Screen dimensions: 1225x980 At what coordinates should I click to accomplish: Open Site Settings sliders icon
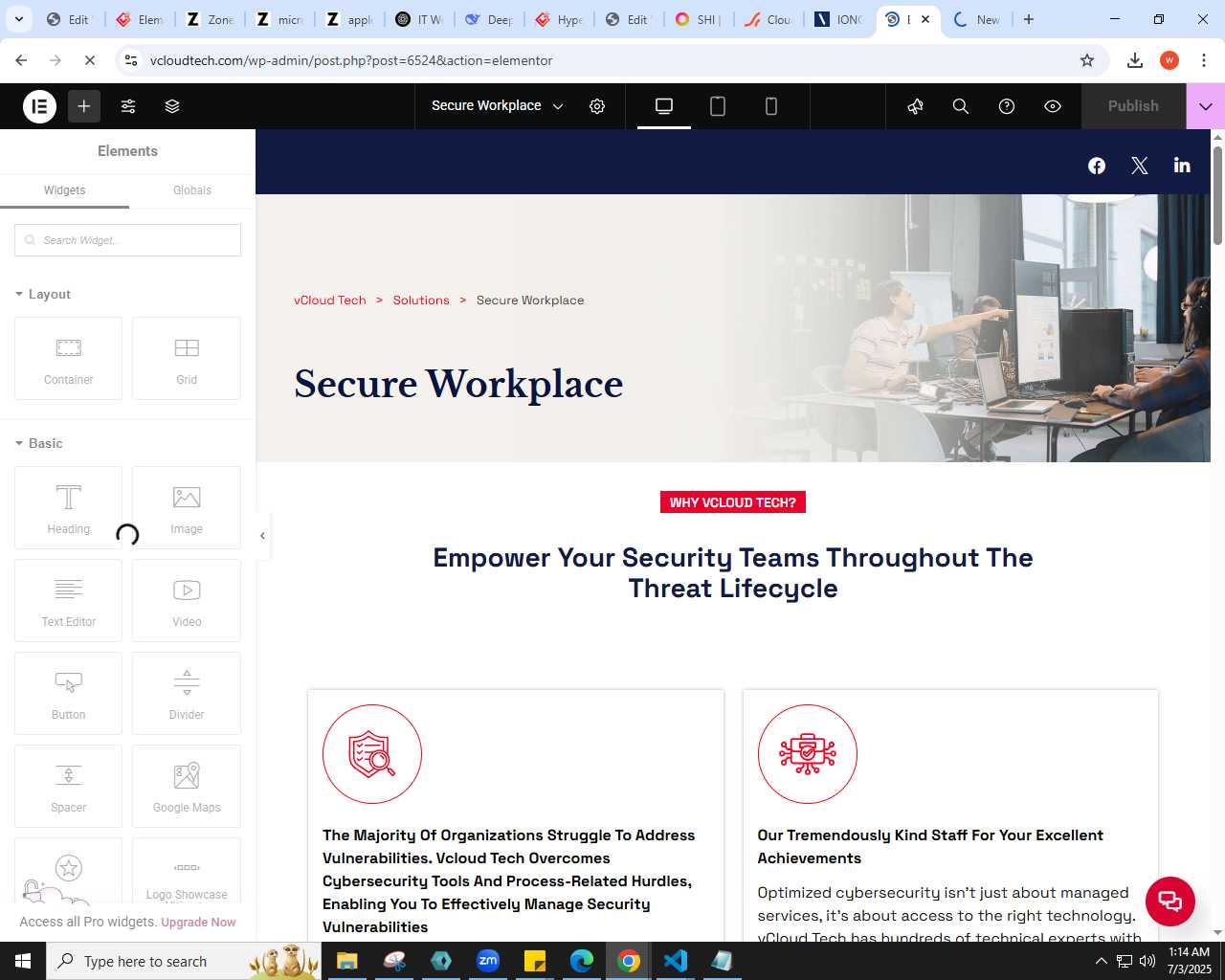[128, 106]
